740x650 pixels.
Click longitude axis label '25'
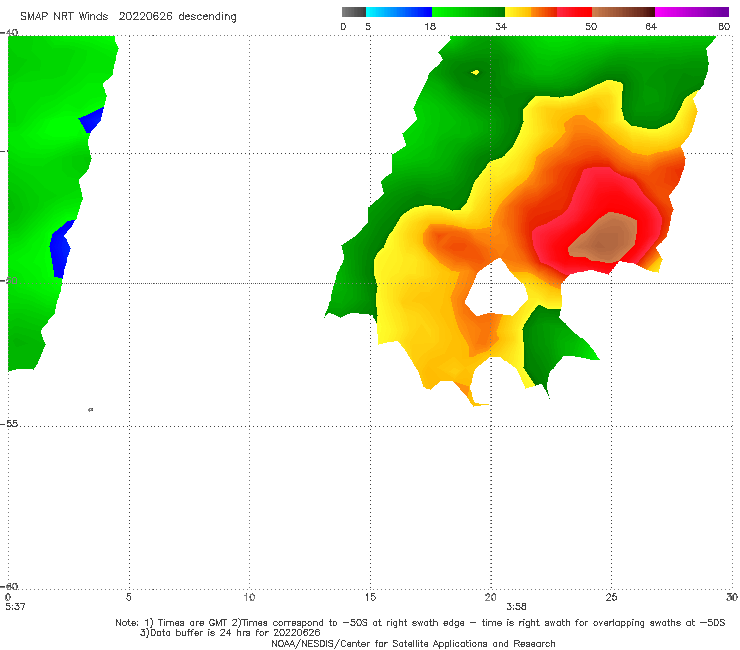[x=611, y=597]
